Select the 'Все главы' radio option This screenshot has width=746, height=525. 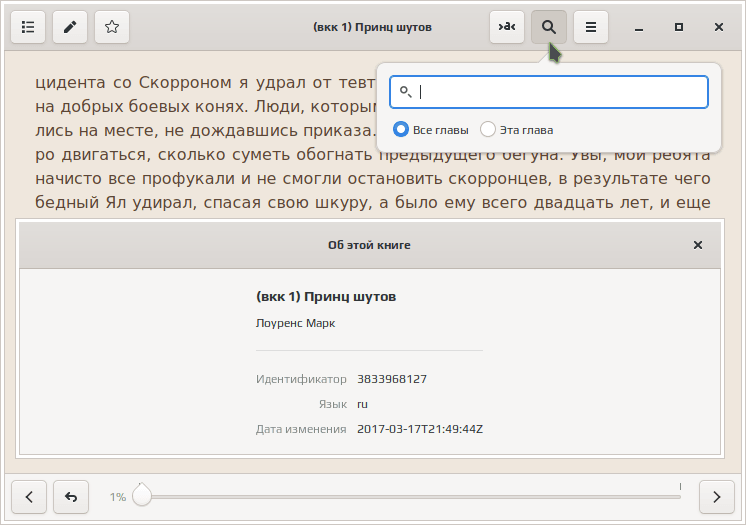pos(401,129)
